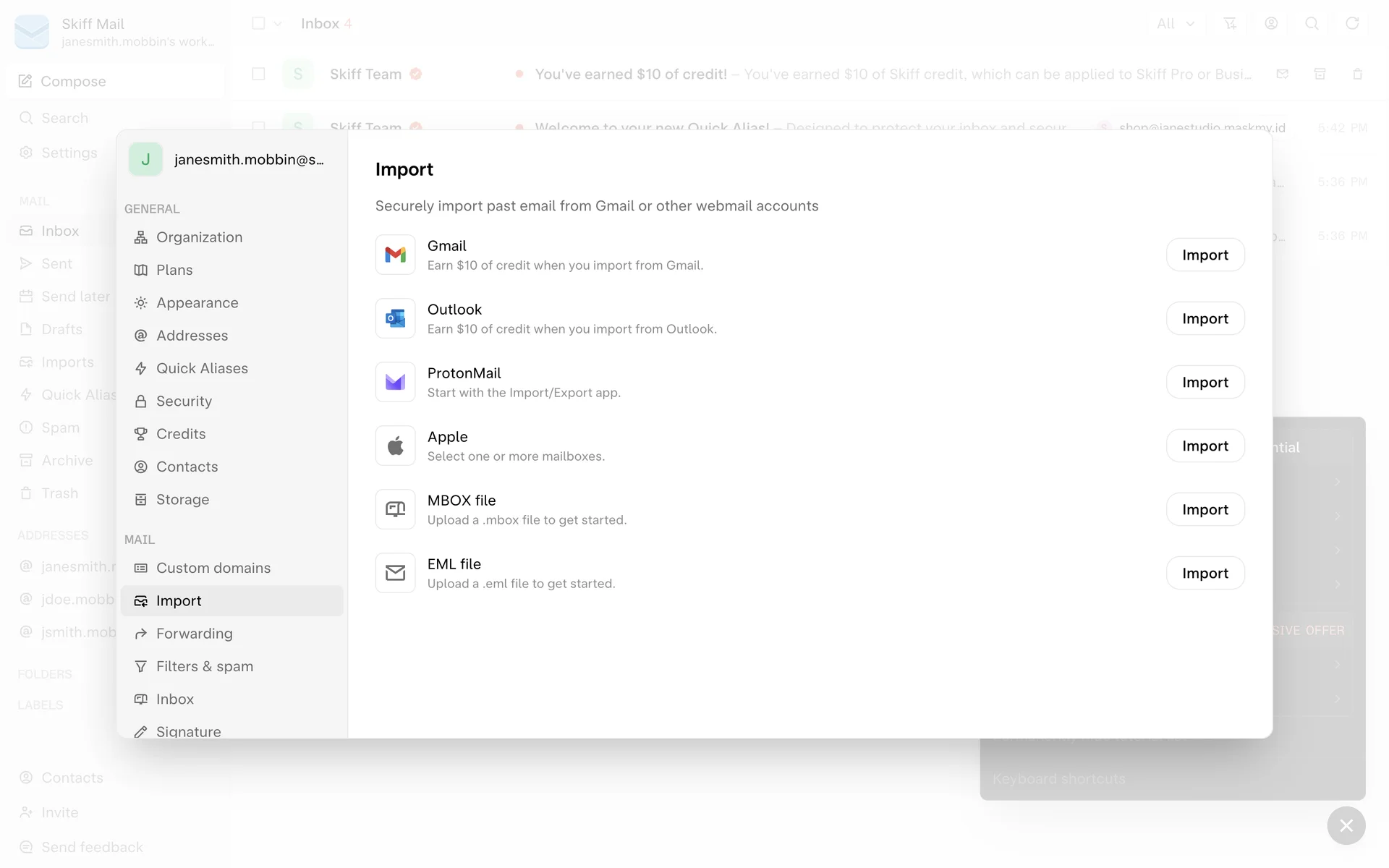Switch to the Forwarding settings tab

(194, 634)
